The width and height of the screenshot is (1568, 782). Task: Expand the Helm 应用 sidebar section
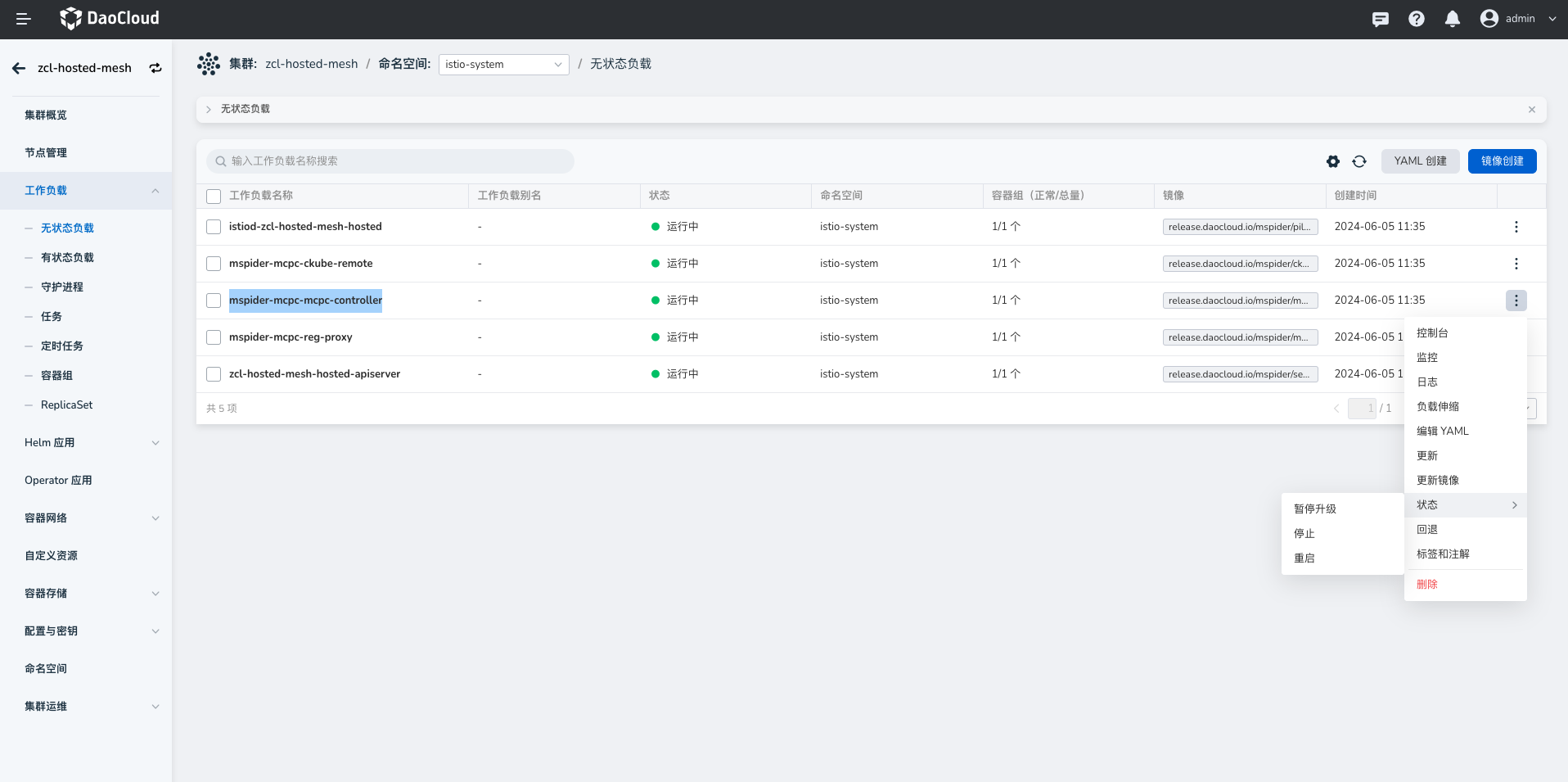click(x=90, y=443)
